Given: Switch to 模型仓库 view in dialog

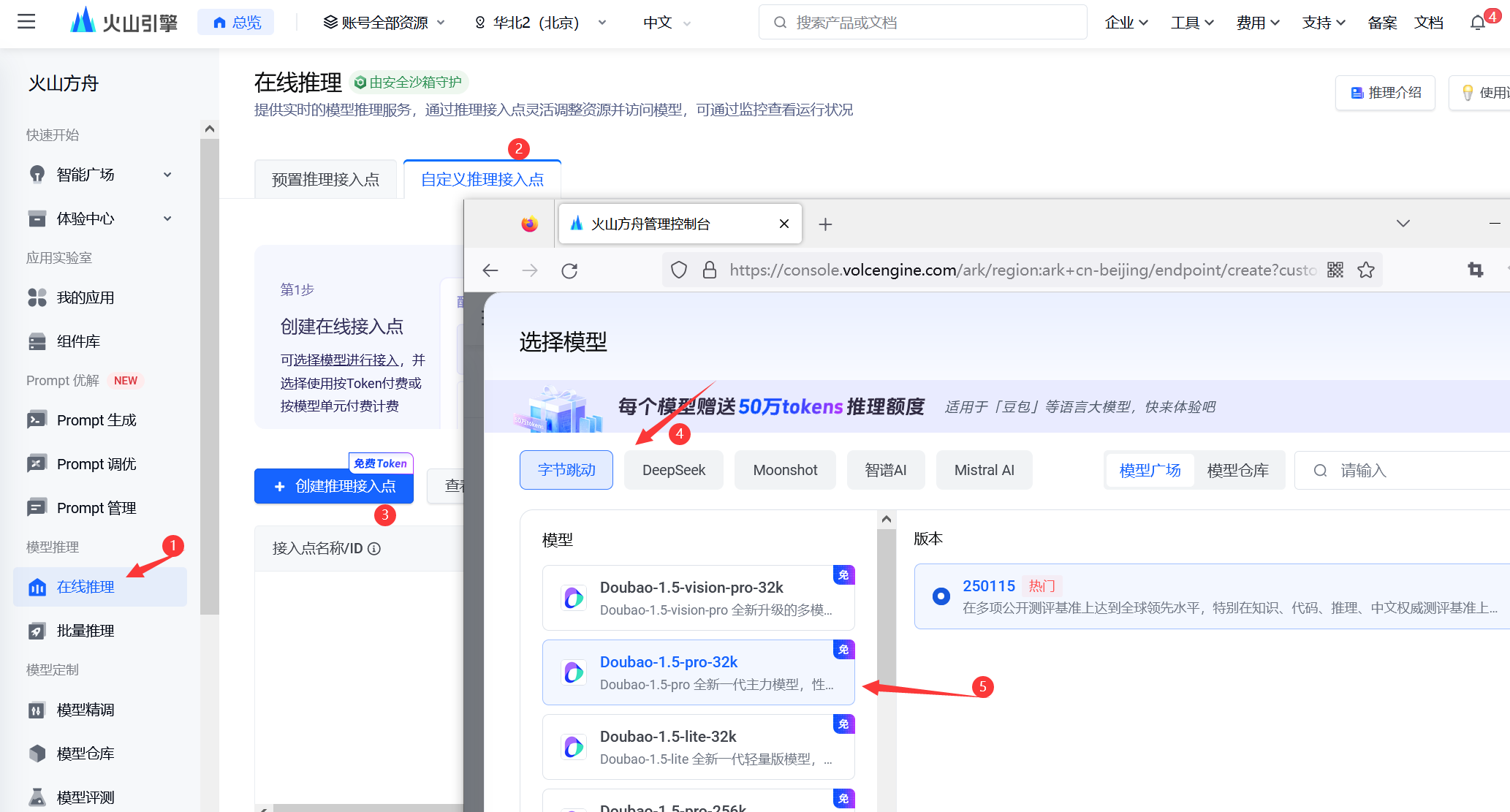Looking at the screenshot, I should coord(1238,471).
